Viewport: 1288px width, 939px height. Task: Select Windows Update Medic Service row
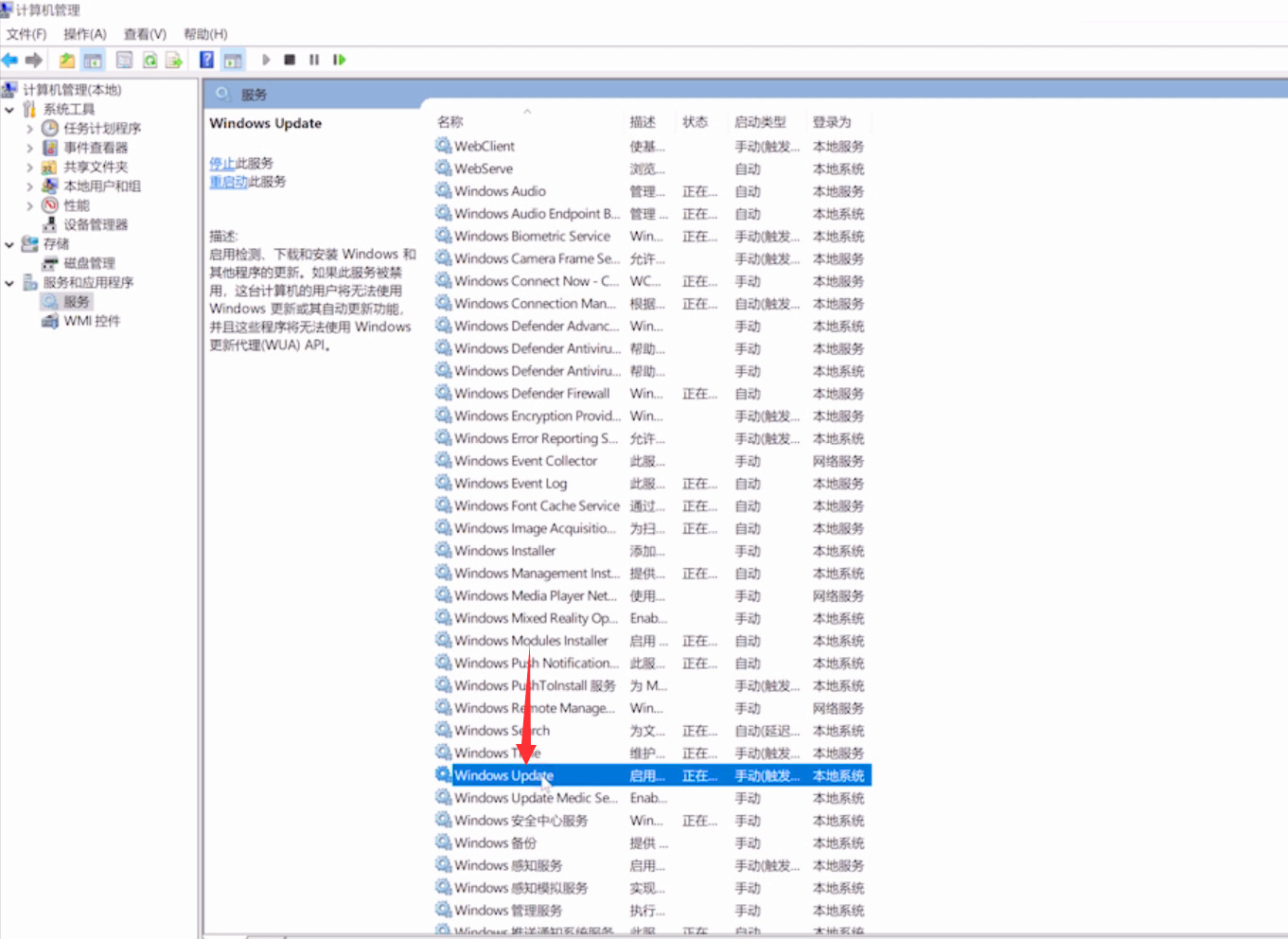pyautogui.click(x=652, y=798)
